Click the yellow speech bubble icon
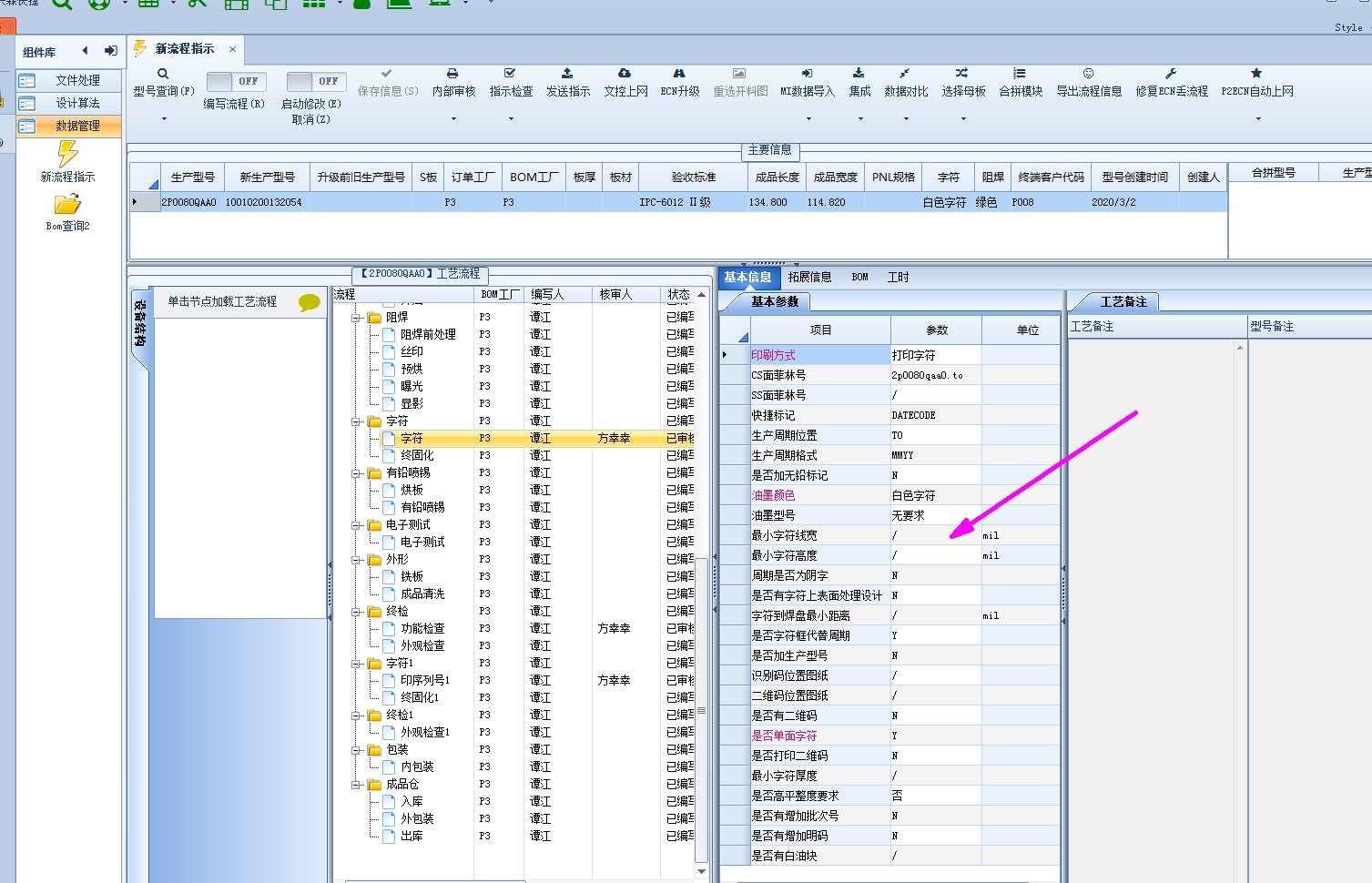Image resolution: width=1372 pixels, height=883 pixels. click(310, 303)
